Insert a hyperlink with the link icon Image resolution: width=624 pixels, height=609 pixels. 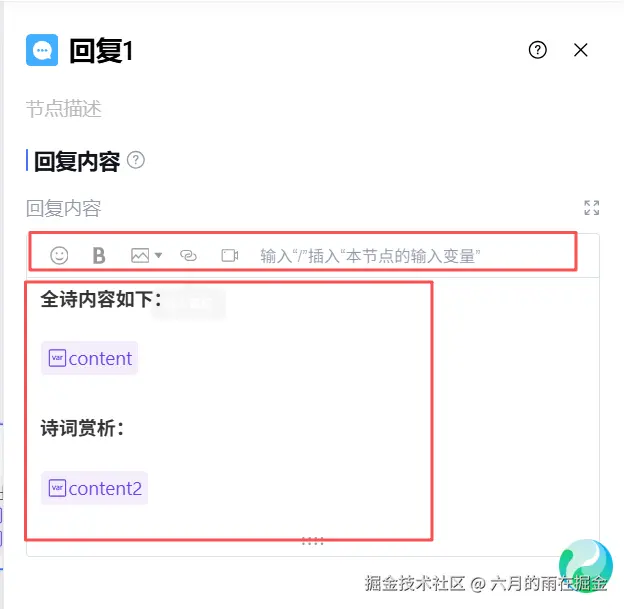click(x=188, y=255)
